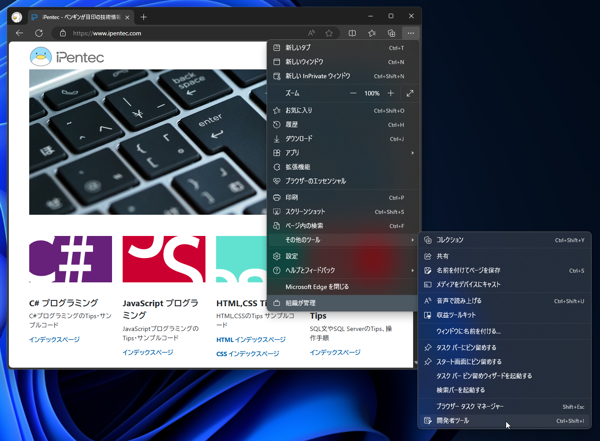Select Microsoft Edge を閉じる

(342, 287)
